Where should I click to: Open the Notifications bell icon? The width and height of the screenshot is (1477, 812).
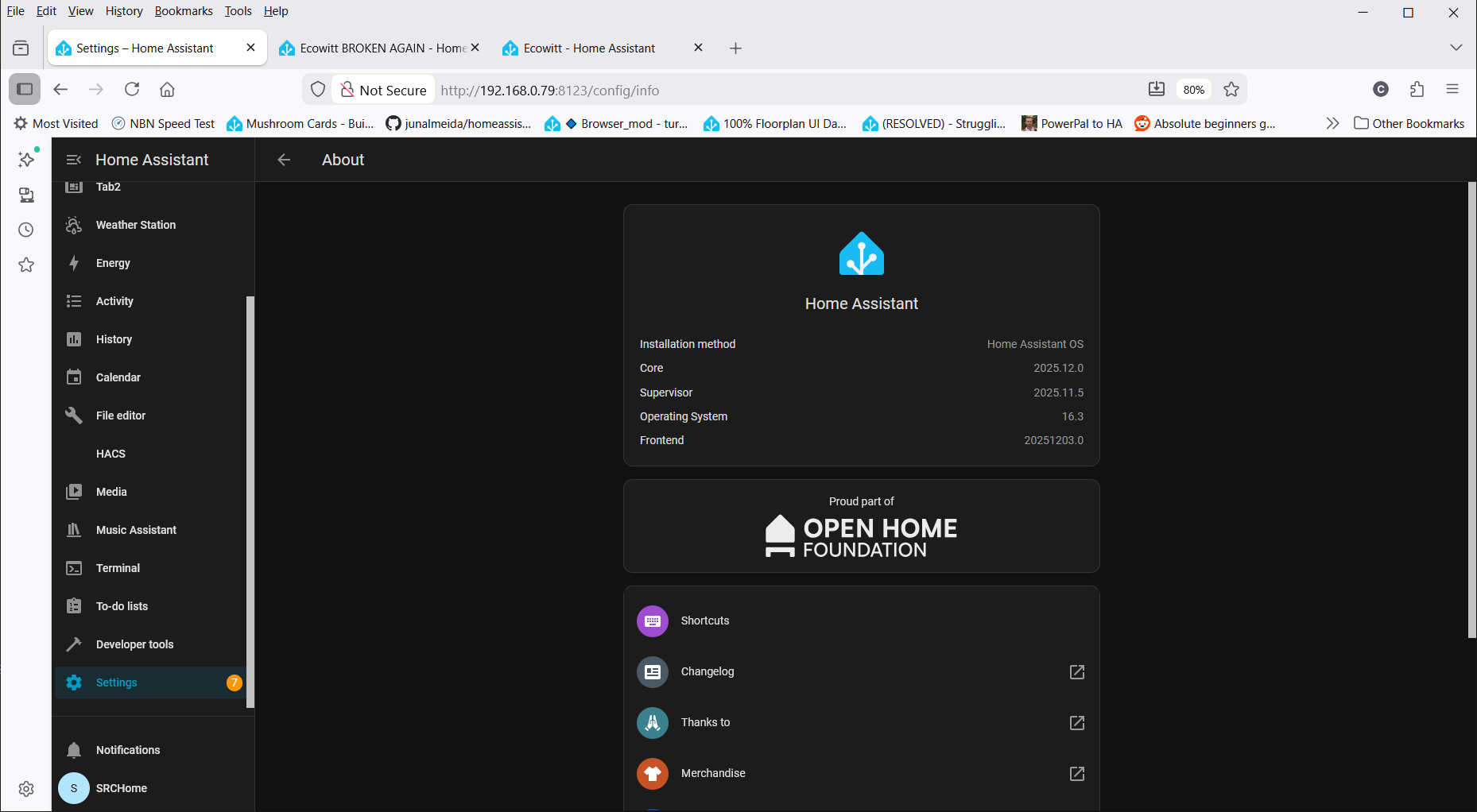[74, 750]
